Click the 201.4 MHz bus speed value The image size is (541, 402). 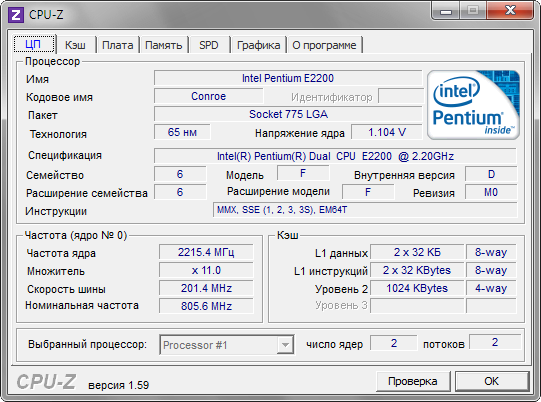[206, 288]
